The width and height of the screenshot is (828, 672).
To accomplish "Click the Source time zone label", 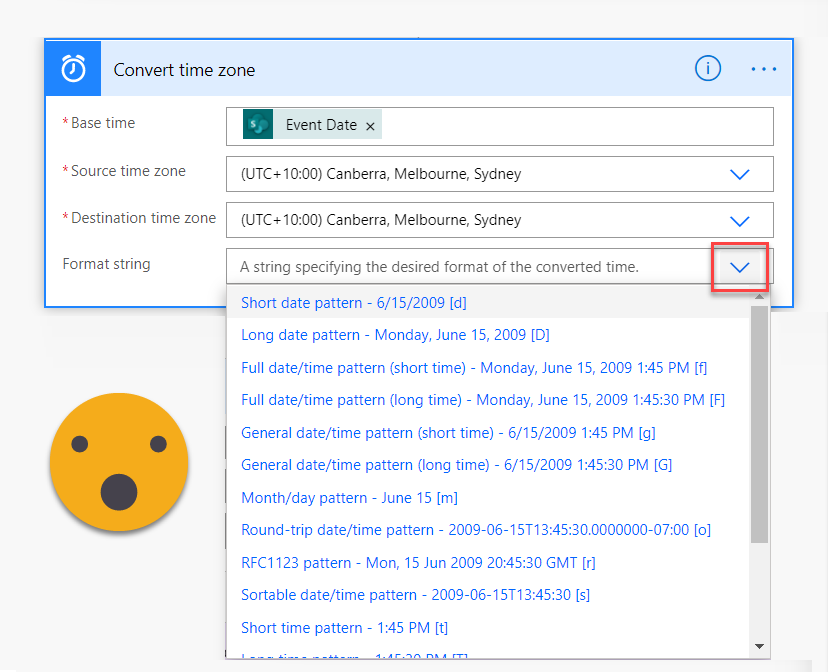I will coord(128,171).
